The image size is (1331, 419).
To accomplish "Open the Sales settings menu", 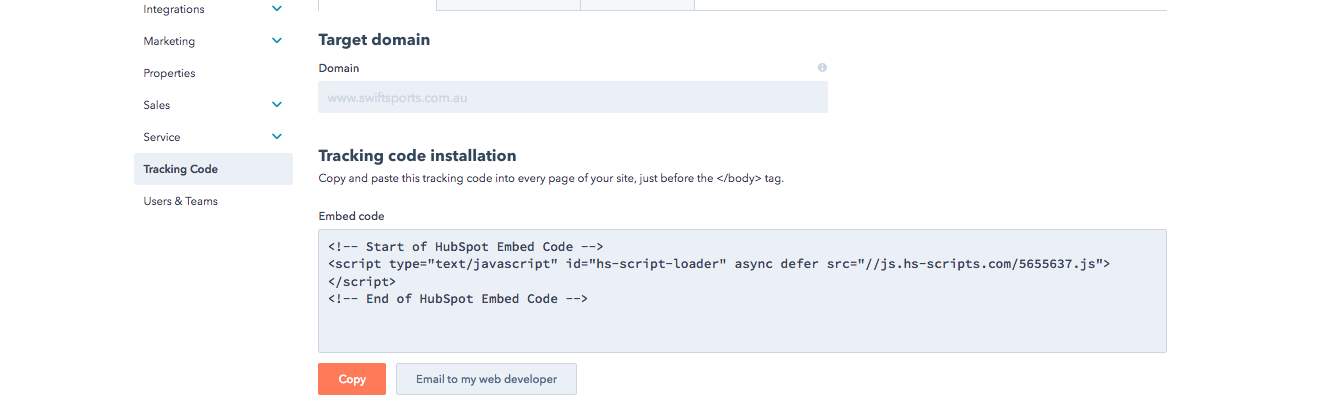I will (157, 105).
